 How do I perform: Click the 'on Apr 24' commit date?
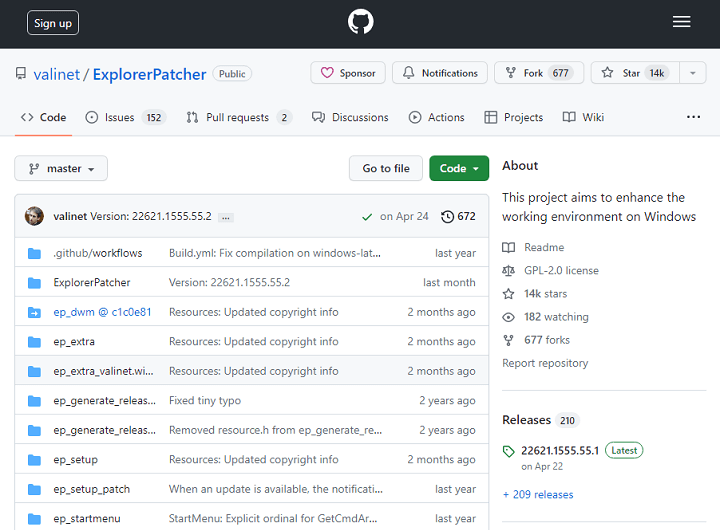[404, 216]
